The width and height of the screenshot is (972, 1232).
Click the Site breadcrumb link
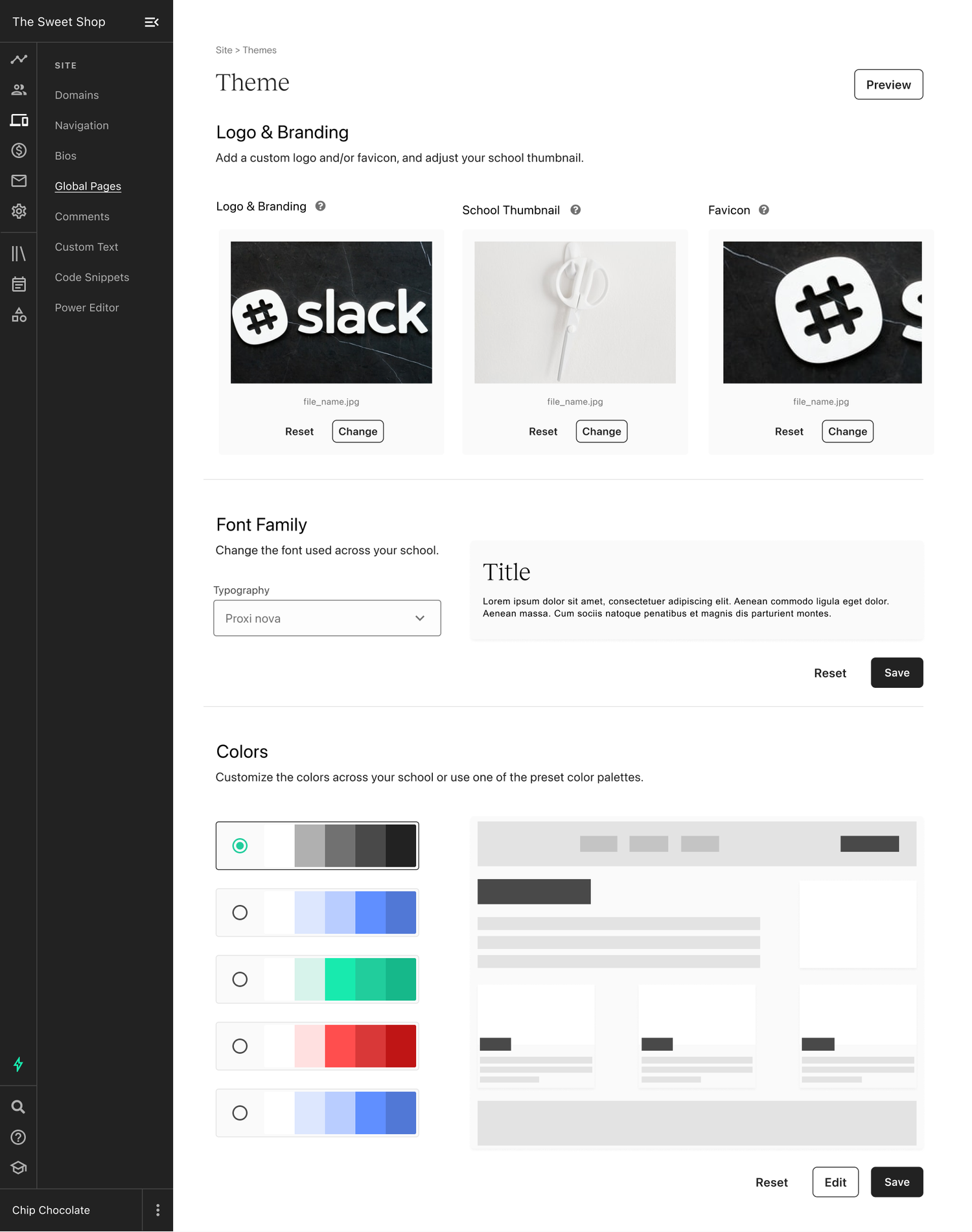tap(224, 50)
